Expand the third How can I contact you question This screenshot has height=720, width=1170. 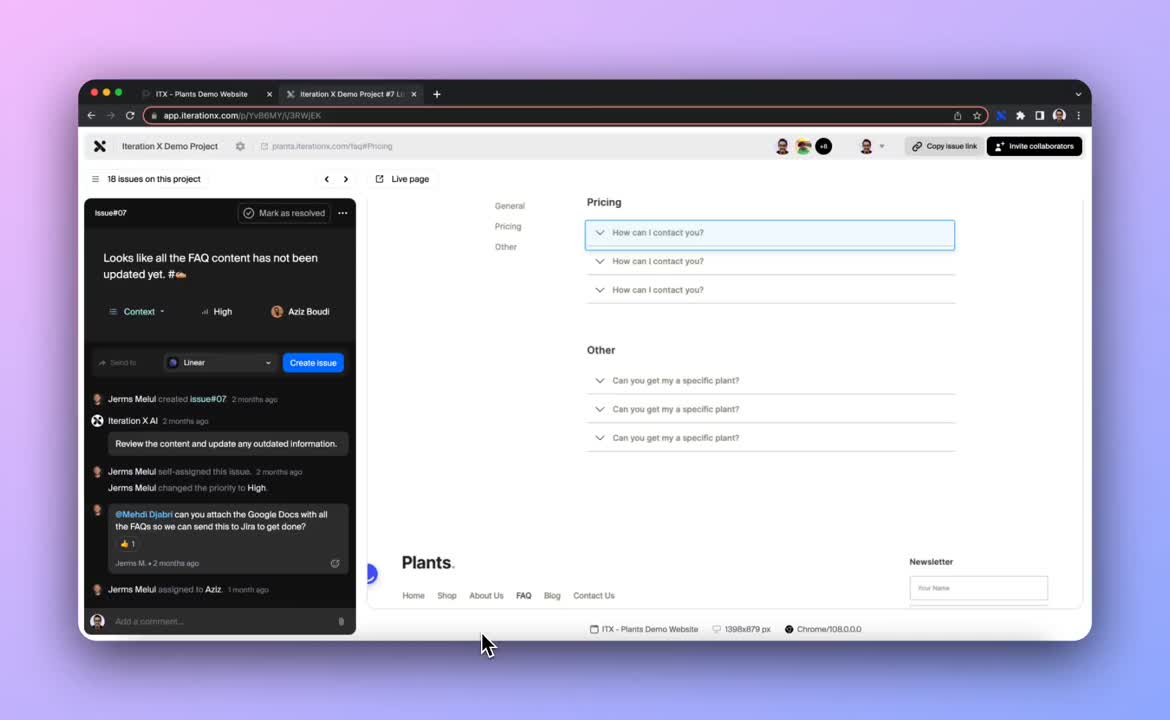770,290
